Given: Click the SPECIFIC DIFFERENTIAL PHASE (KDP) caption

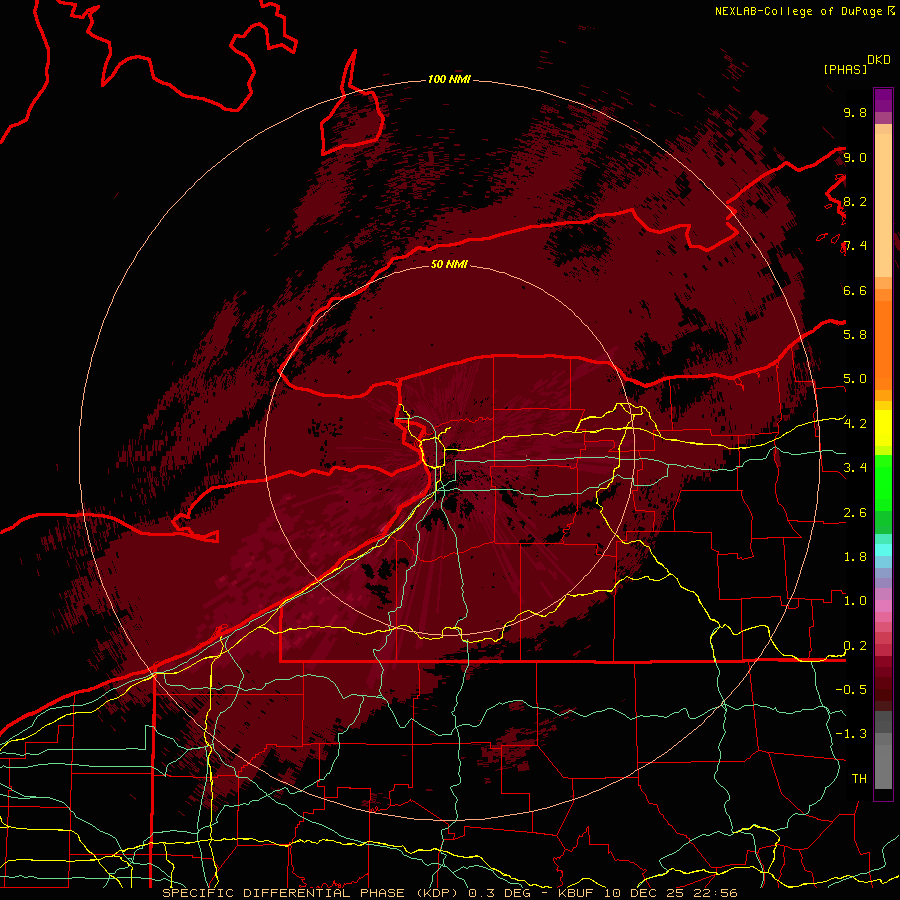Looking at the screenshot, I should (x=313, y=893).
